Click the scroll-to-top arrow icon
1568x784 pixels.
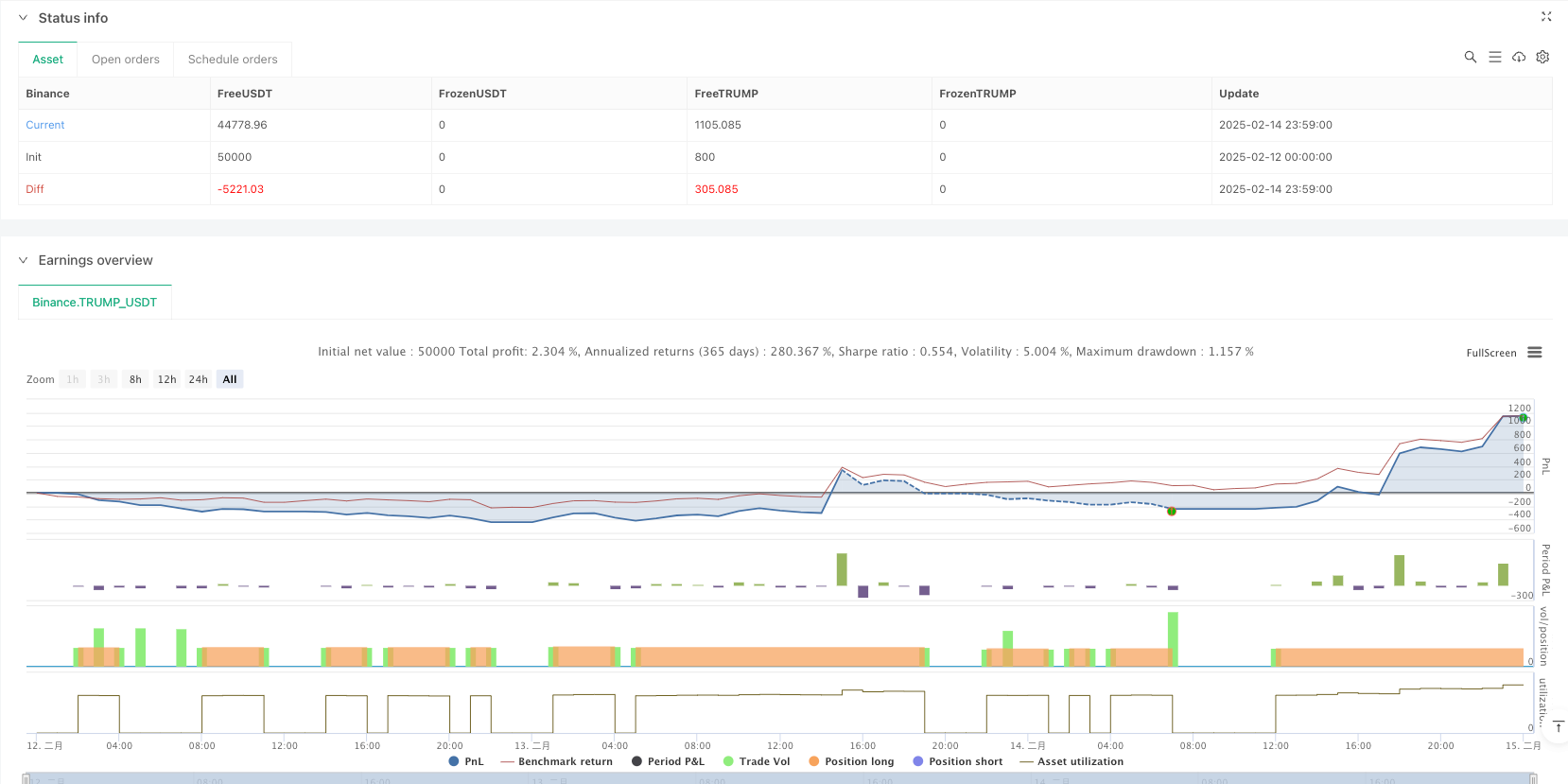1558,726
